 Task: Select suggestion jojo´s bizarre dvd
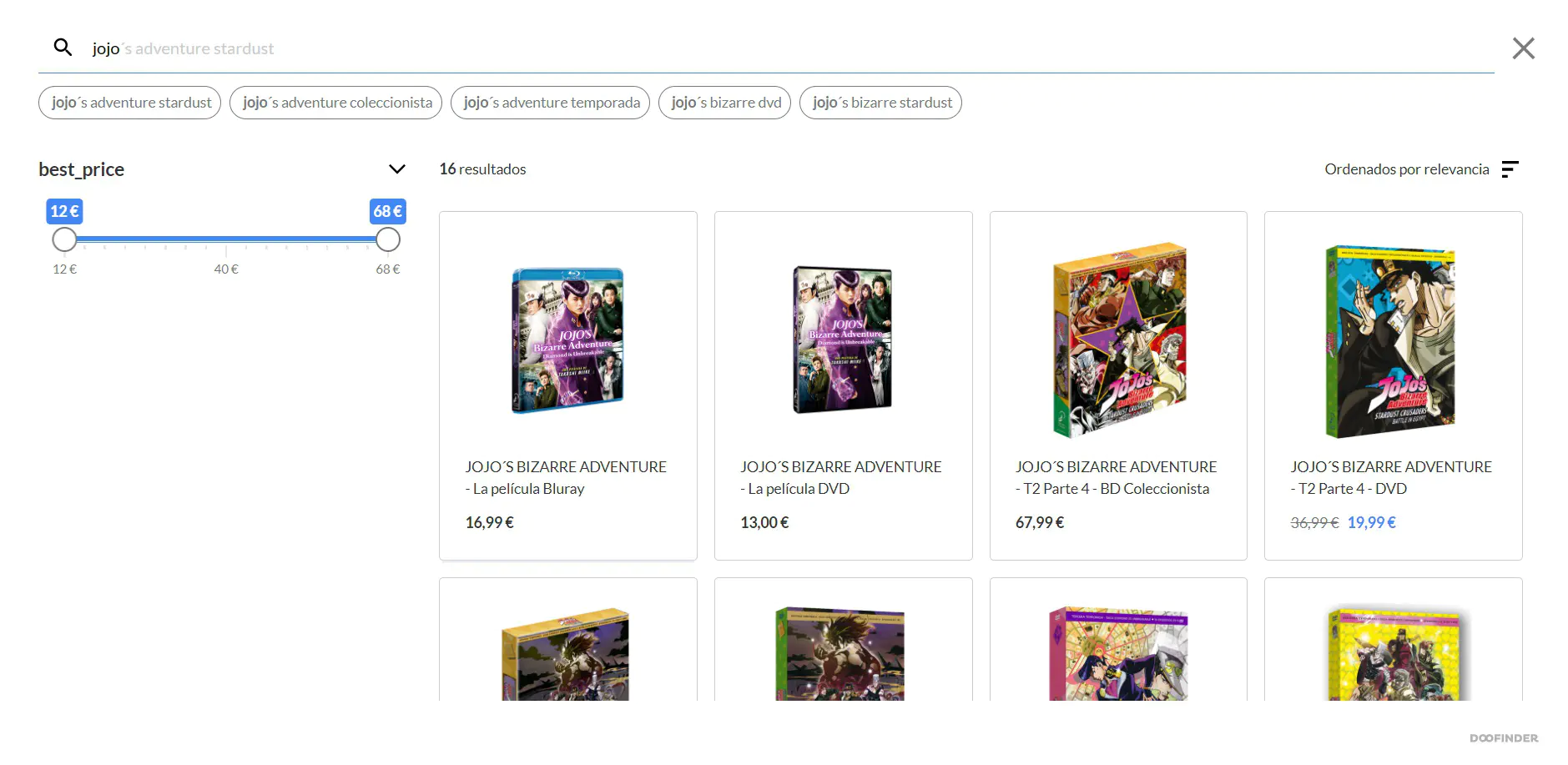coord(725,103)
